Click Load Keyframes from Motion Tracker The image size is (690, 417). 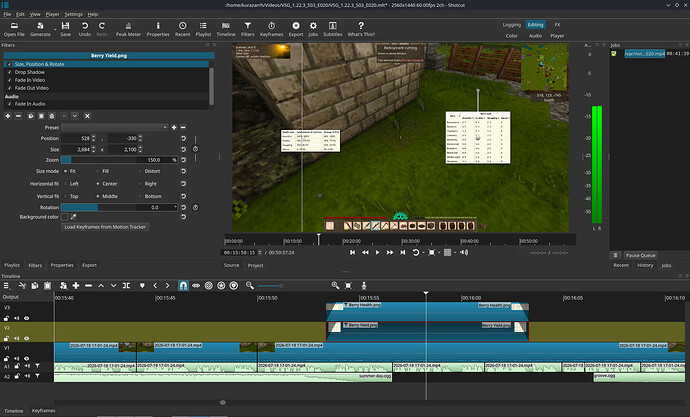point(105,227)
